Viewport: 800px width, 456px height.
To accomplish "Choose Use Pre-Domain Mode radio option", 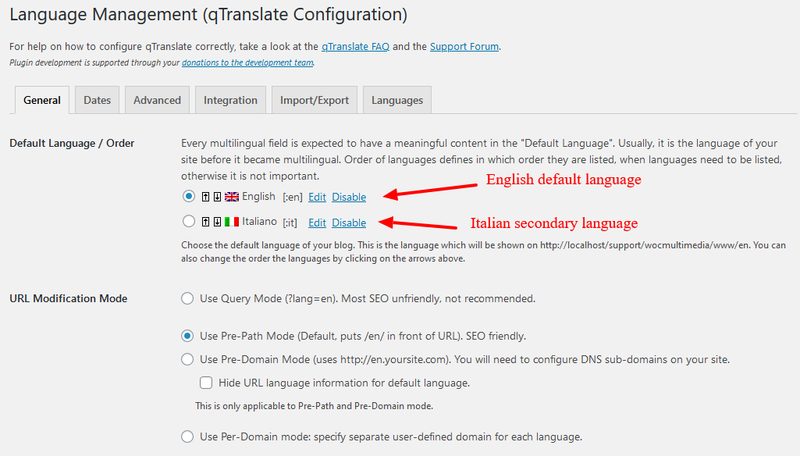I will coord(187,360).
